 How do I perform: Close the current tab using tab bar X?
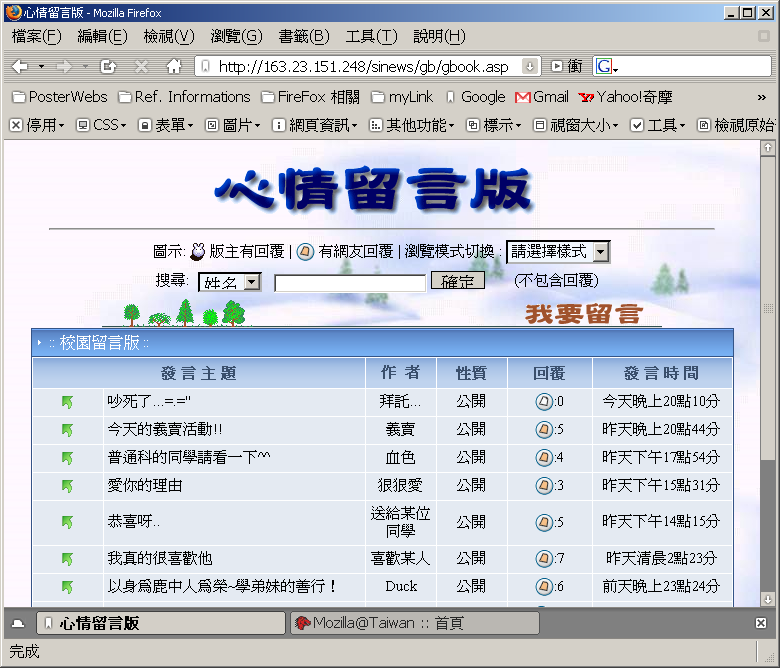(x=761, y=623)
